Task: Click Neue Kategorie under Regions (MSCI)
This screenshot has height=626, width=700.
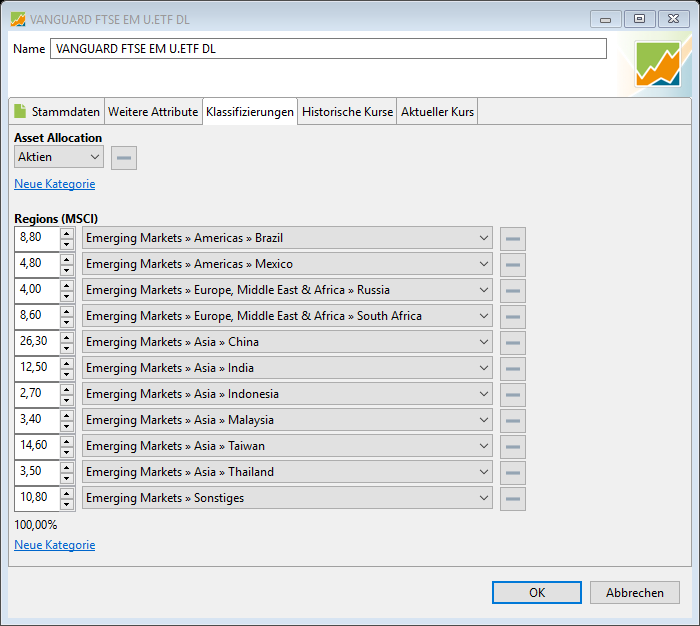Action: 54,545
